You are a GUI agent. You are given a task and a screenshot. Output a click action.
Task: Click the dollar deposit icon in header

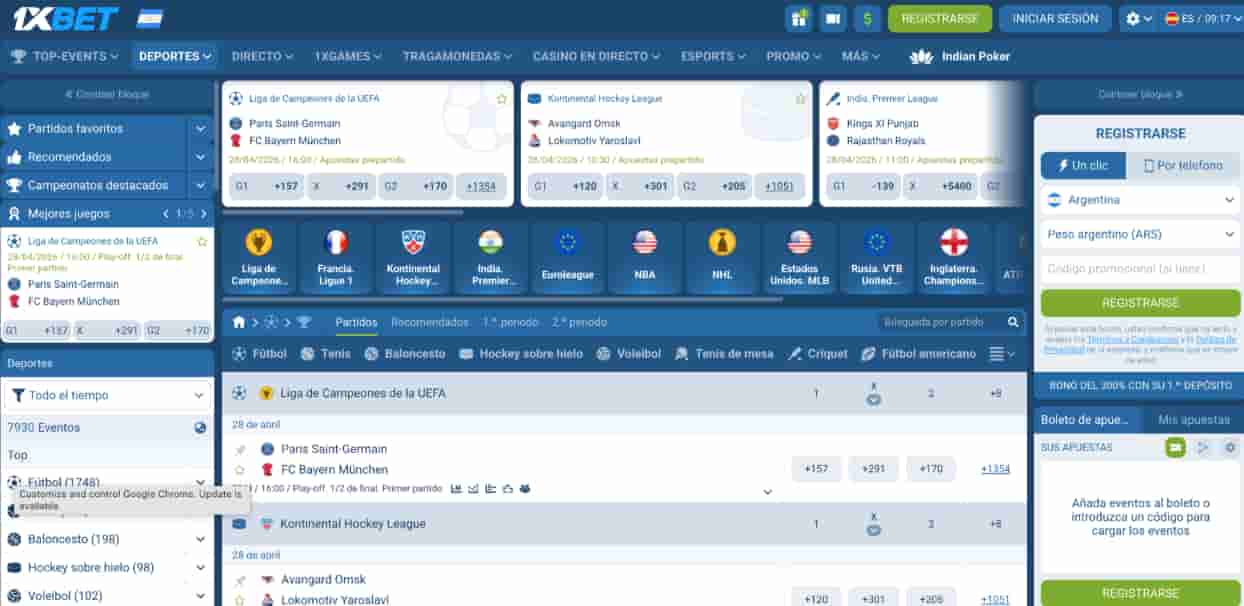pos(866,18)
